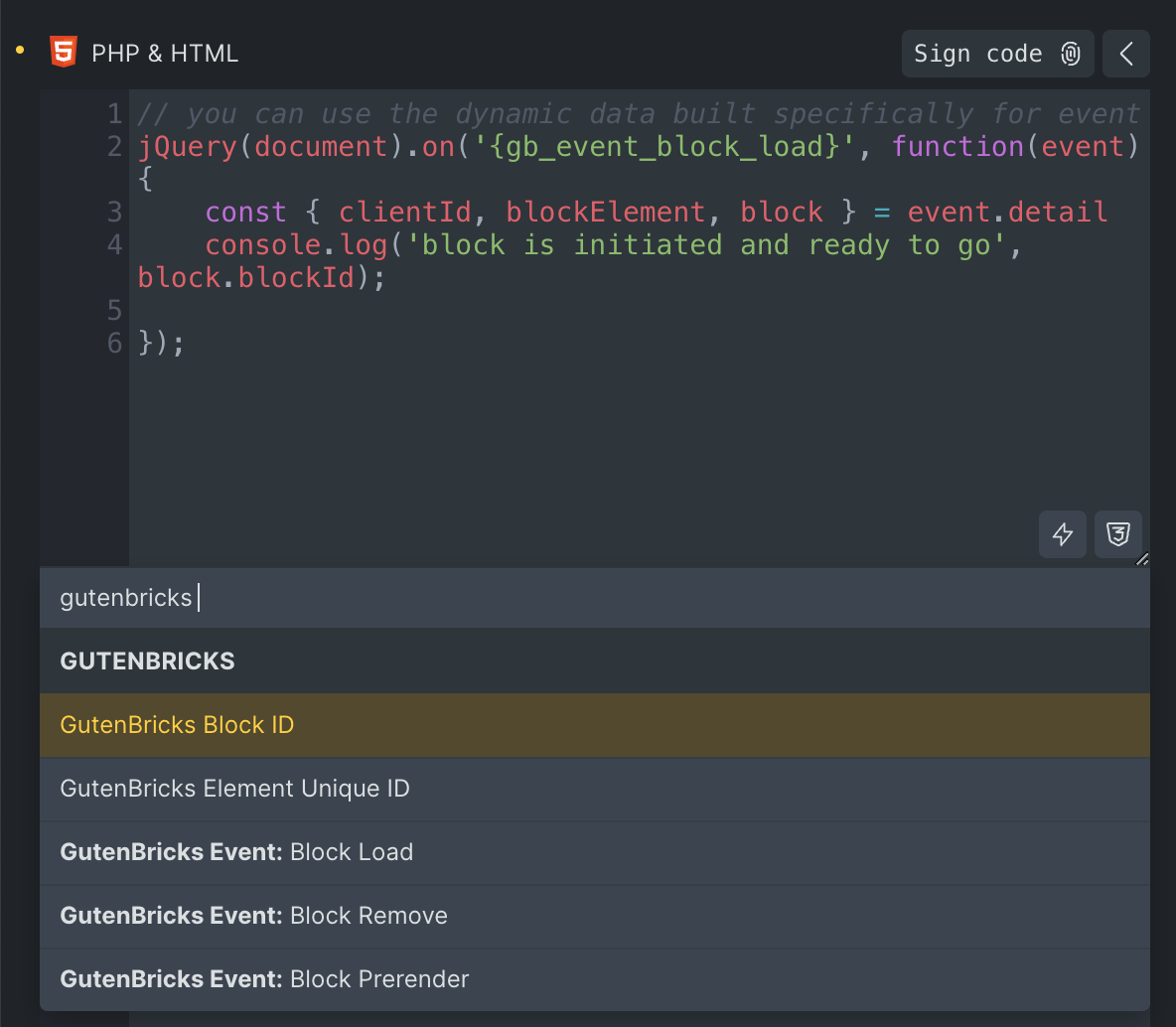Click line number 1 in the gutter

pos(115,114)
